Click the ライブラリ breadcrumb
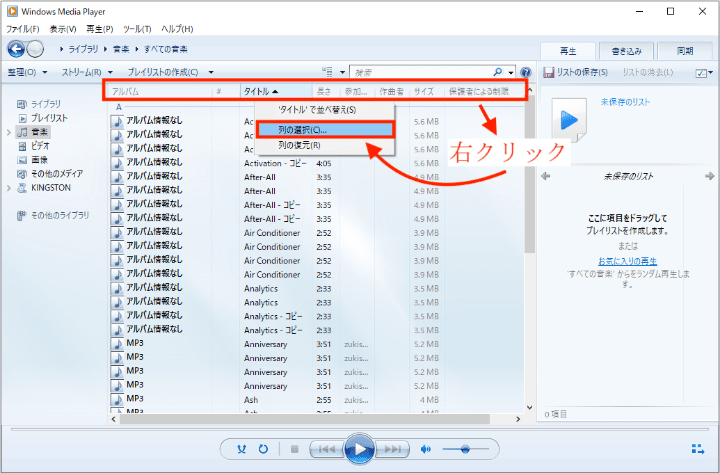720x473 pixels. click(x=83, y=49)
